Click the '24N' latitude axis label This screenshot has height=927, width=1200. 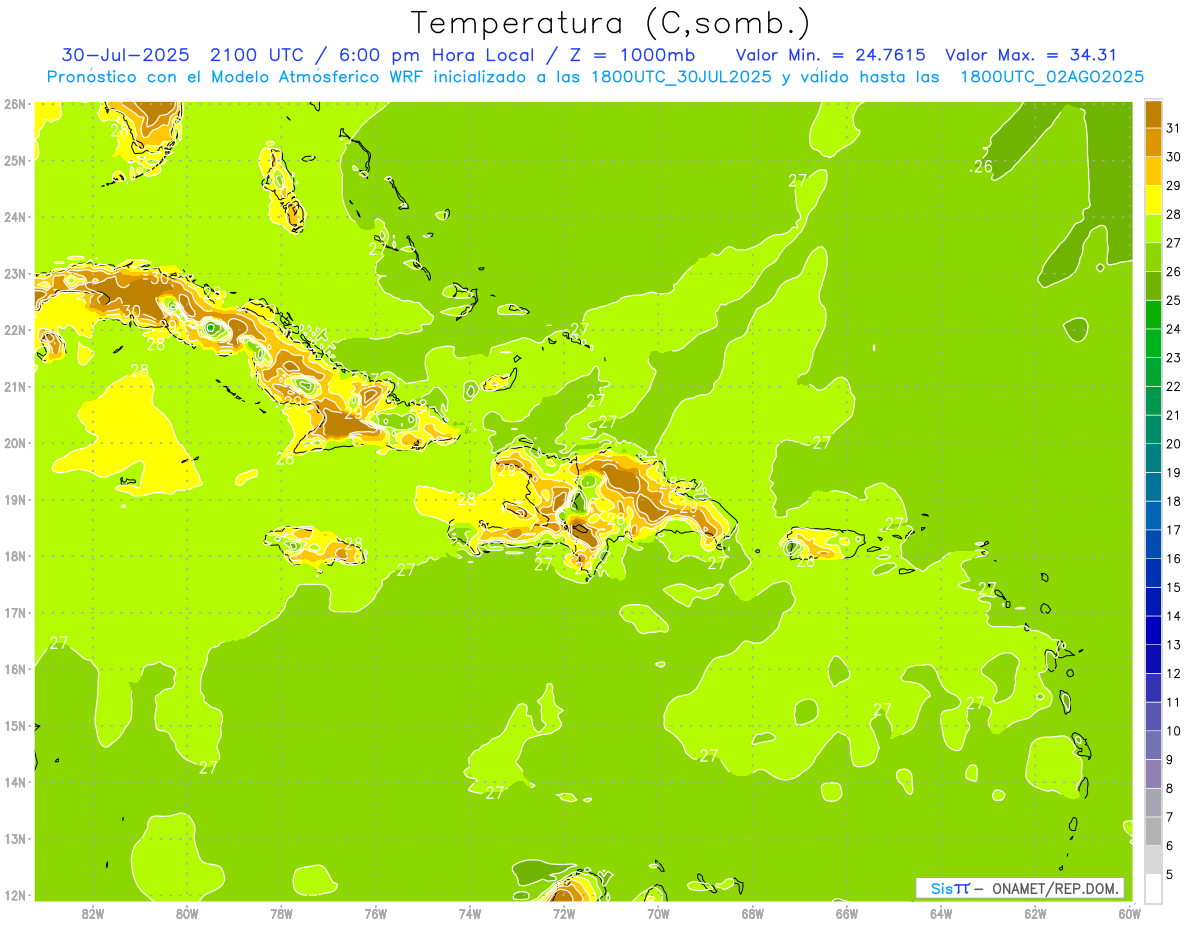[x=15, y=217]
